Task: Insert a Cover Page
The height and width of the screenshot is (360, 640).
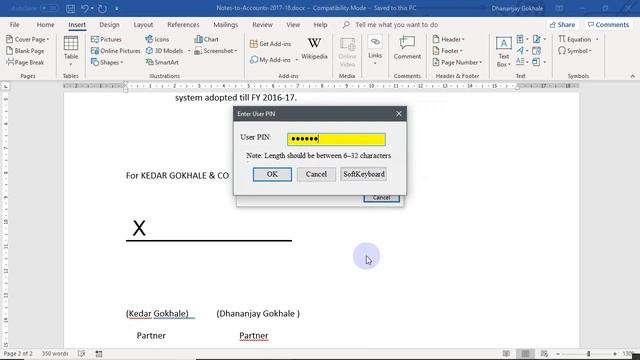Action: pyautogui.click(x=27, y=39)
